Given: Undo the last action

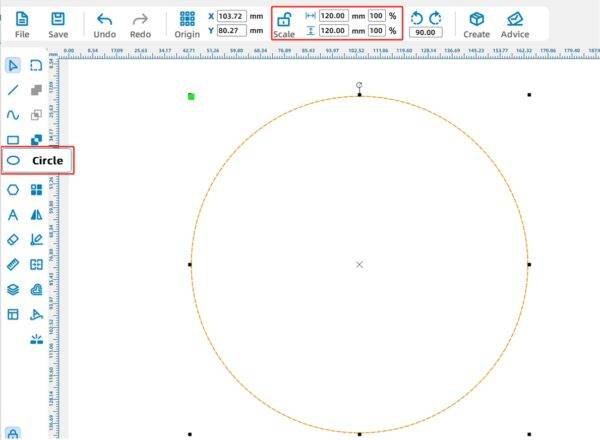Looking at the screenshot, I should click(x=104, y=24).
